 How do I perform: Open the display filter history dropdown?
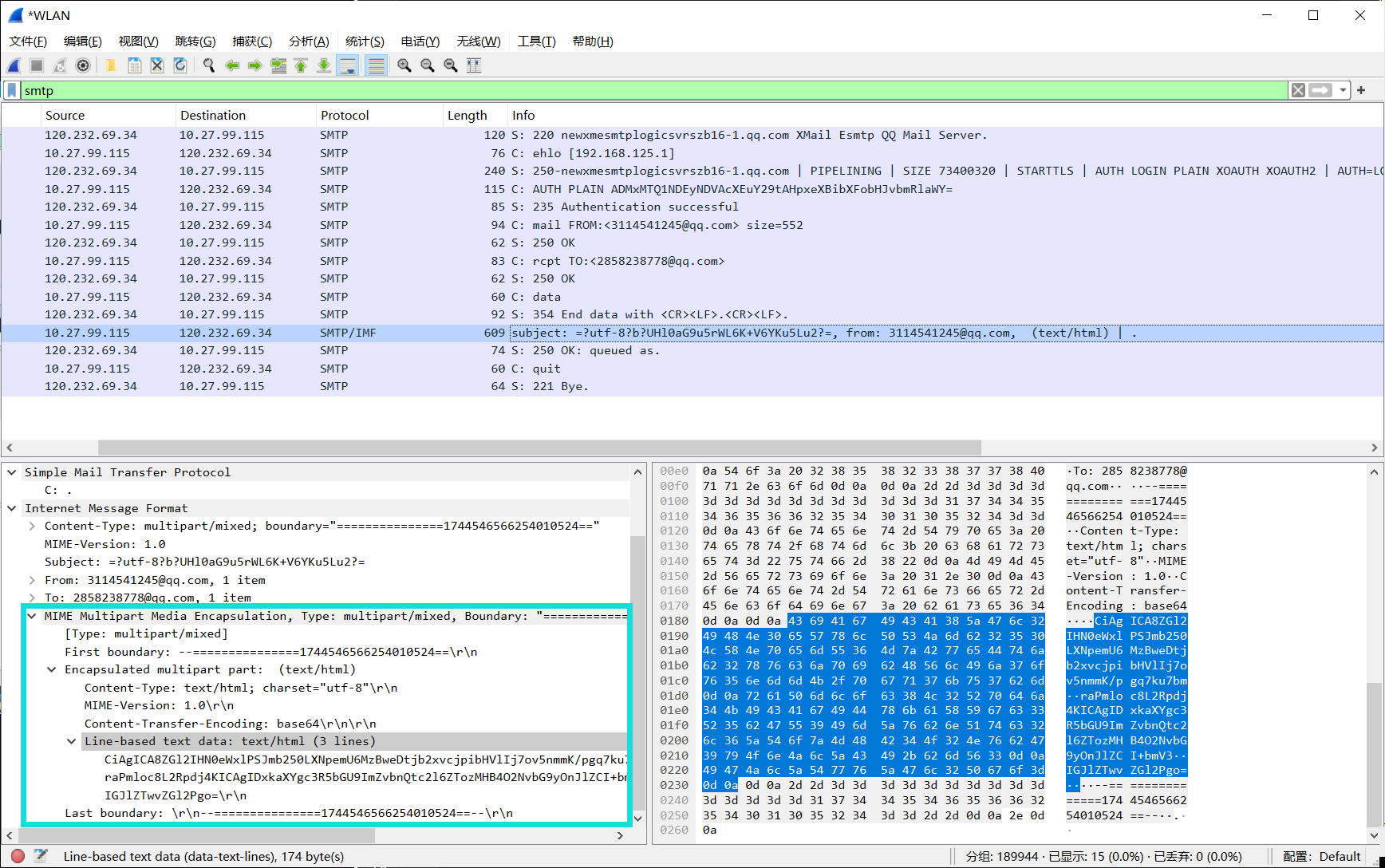coord(1343,90)
